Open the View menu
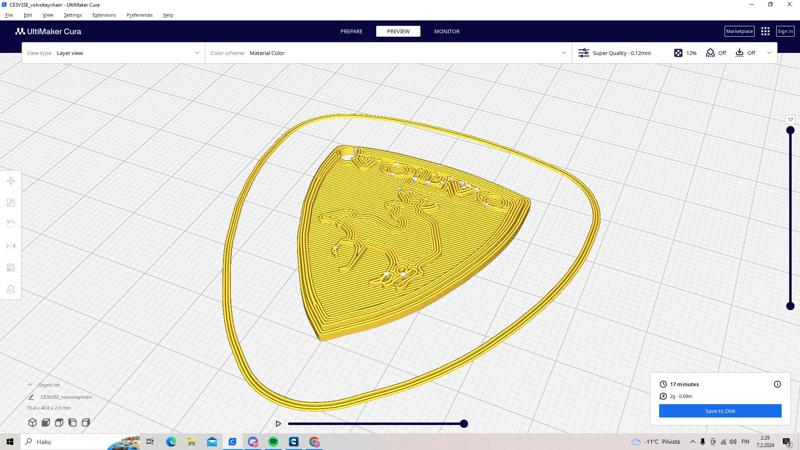The width and height of the screenshot is (800, 450). point(47,15)
